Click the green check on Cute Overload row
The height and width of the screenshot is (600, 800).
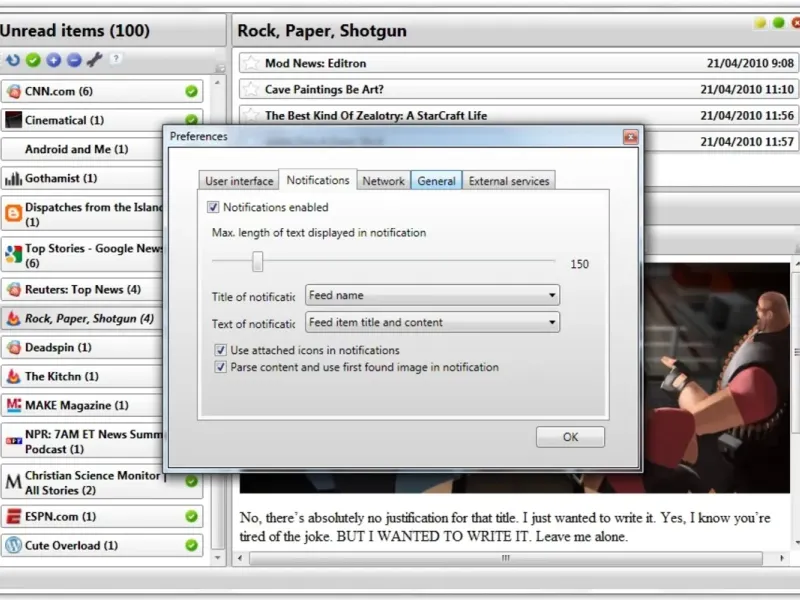pos(191,545)
